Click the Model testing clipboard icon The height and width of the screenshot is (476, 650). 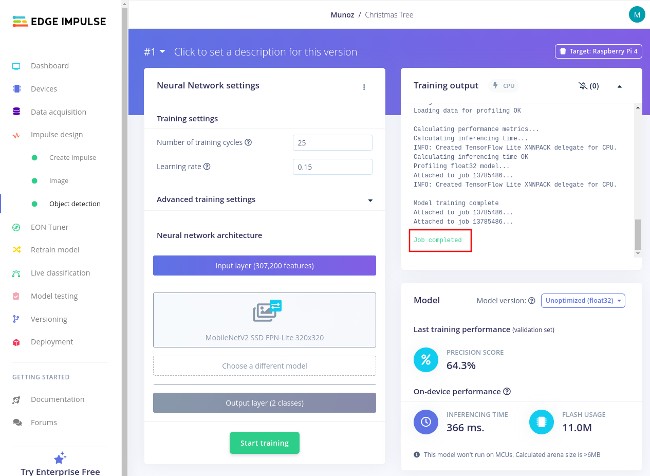(x=16, y=296)
